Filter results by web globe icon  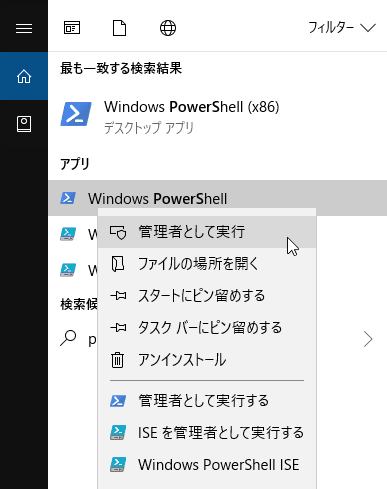168,28
